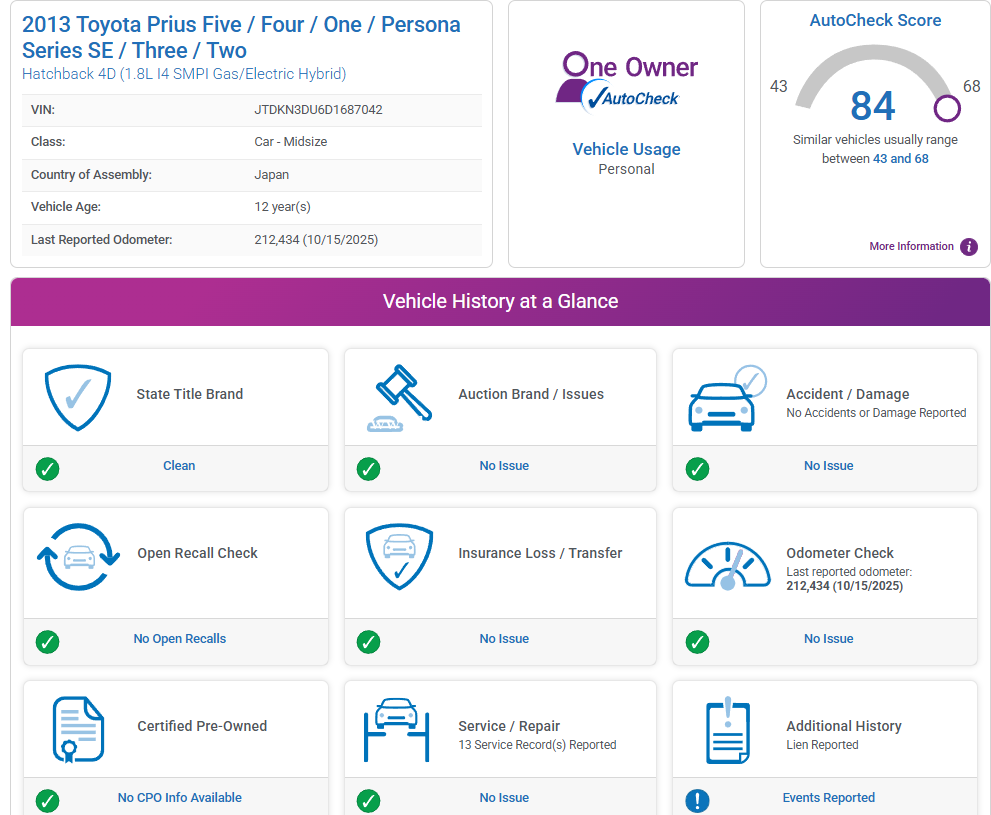The height and width of the screenshot is (815, 991).
Task: Click the One Owner AutoCheck logo
Action: pyautogui.click(x=626, y=80)
